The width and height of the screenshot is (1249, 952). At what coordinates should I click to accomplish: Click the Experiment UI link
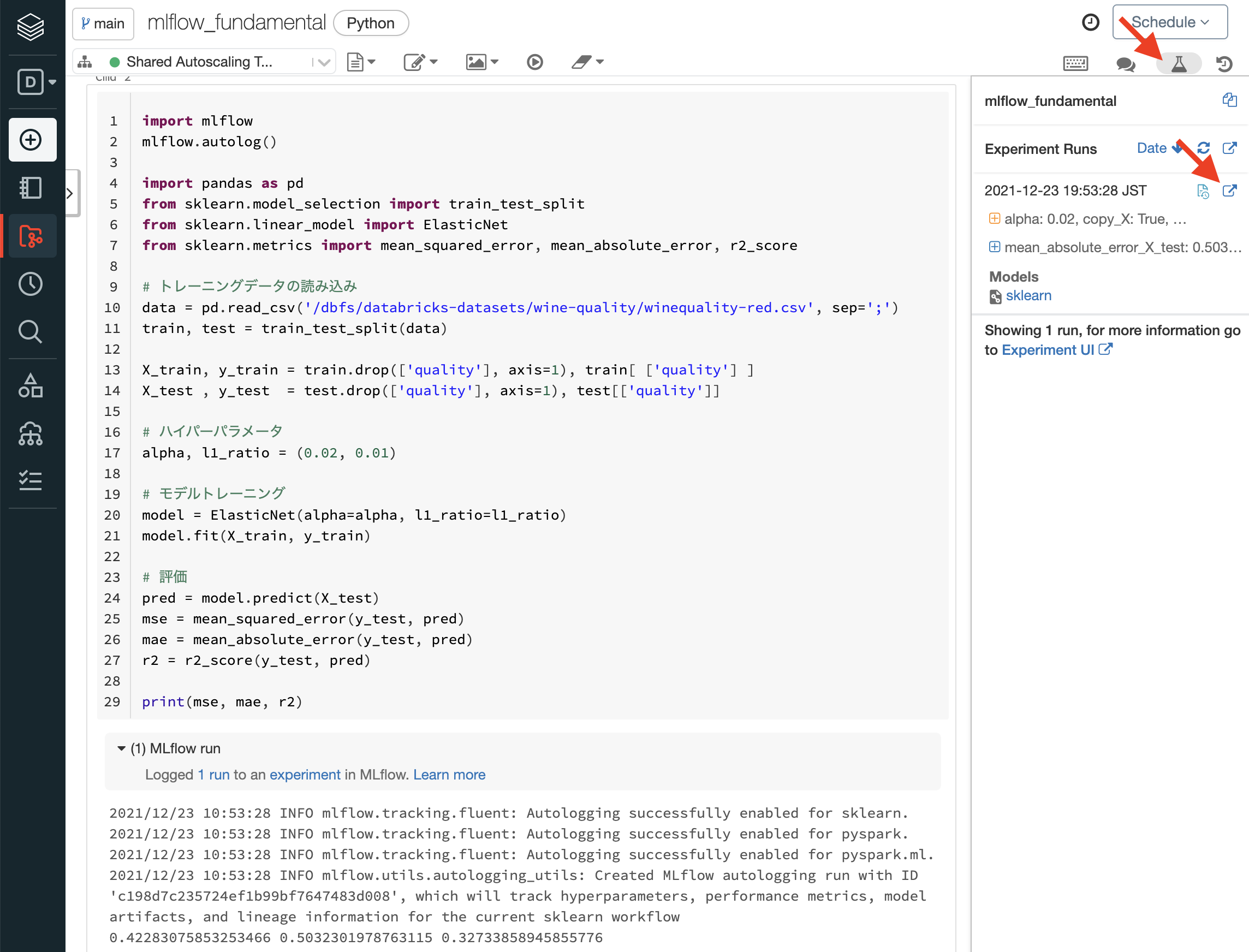click(x=1057, y=350)
